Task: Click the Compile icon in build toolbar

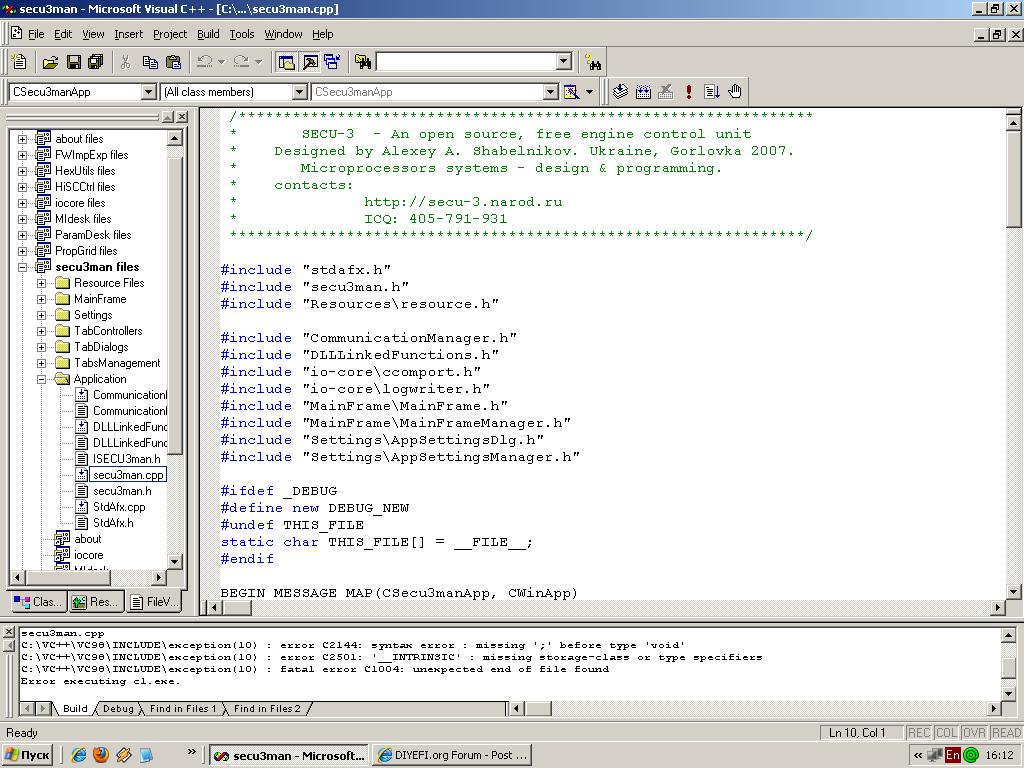Action: [x=620, y=92]
